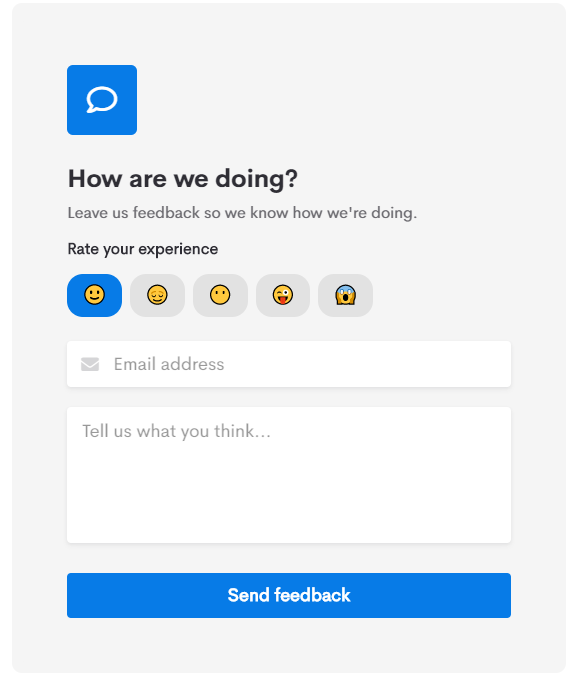Rate with the screaming face emoji
The image size is (574, 680).
[x=346, y=295]
